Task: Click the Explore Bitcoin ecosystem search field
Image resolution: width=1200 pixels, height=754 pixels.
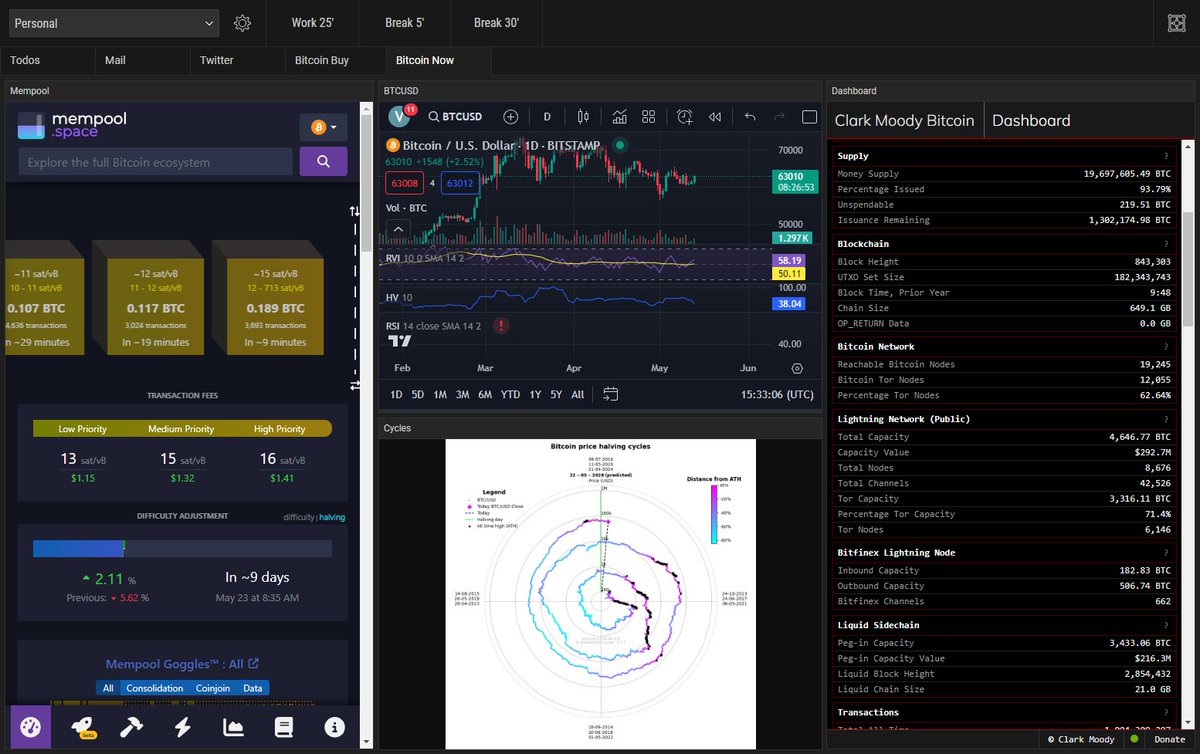Action: (155, 161)
